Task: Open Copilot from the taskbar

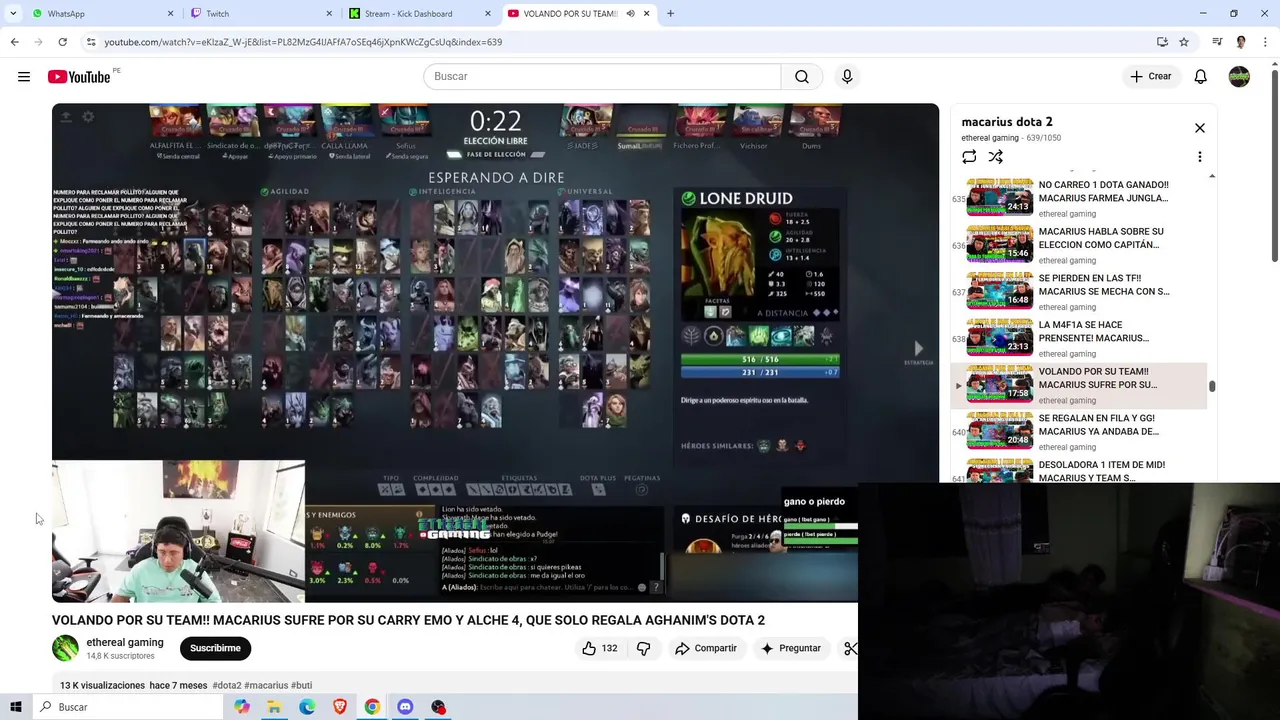Action: click(x=242, y=707)
